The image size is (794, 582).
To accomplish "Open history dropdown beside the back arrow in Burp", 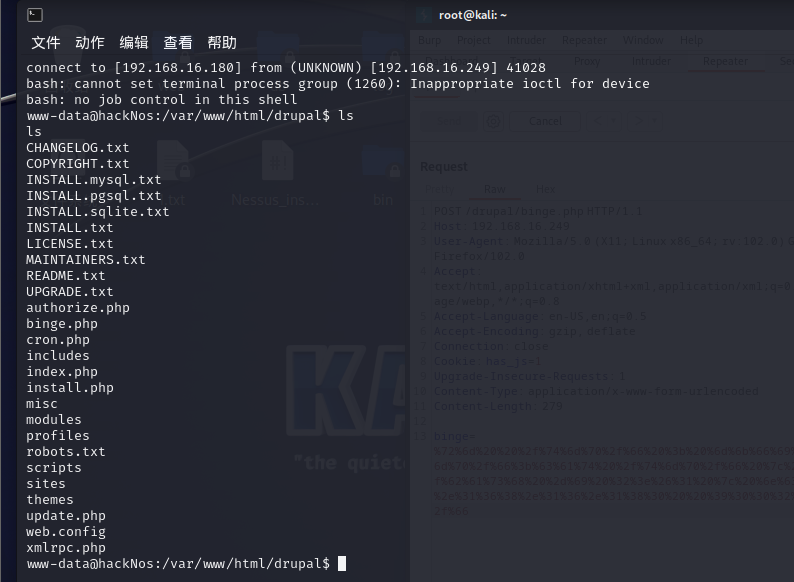I will (613, 122).
